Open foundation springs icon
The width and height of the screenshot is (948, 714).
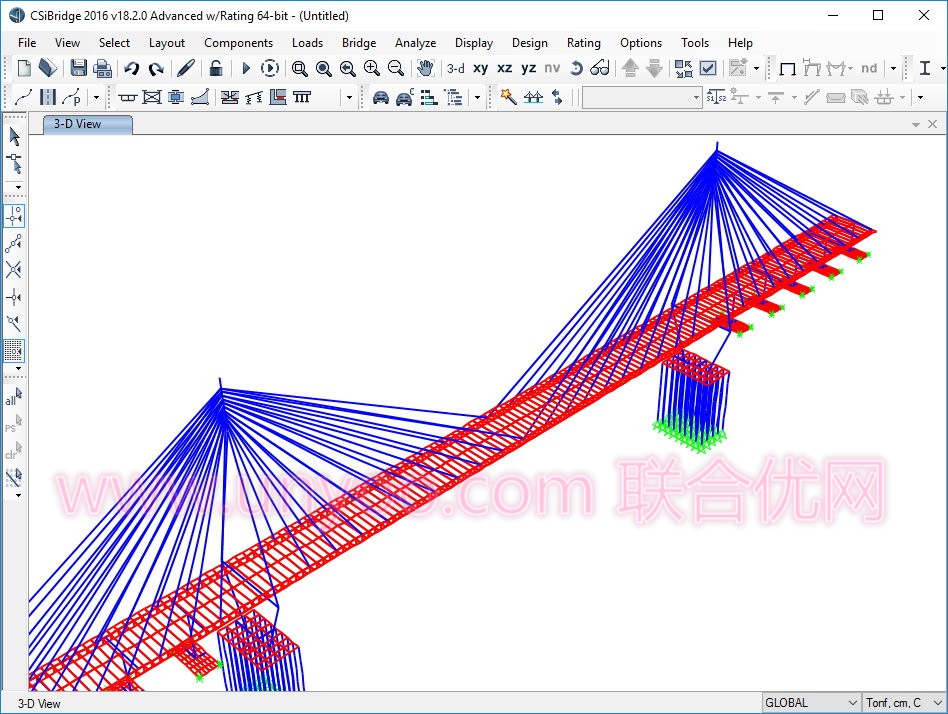coord(254,97)
